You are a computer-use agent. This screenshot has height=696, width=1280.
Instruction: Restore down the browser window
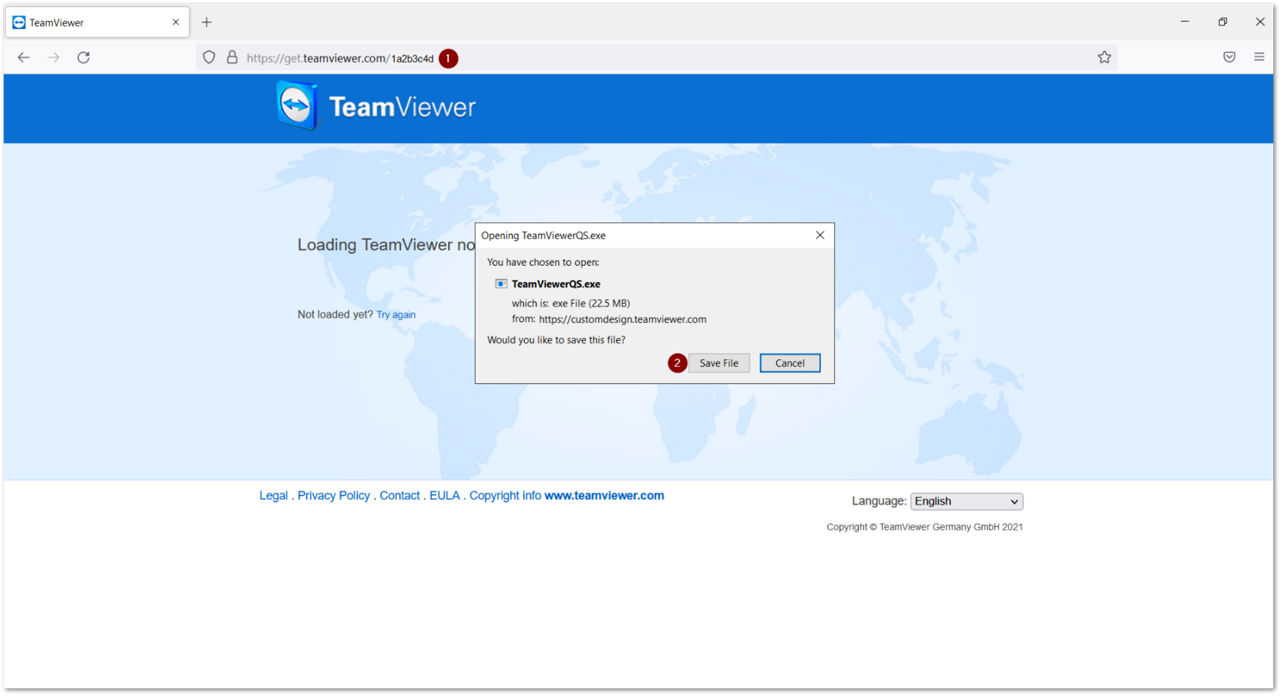(x=1222, y=22)
